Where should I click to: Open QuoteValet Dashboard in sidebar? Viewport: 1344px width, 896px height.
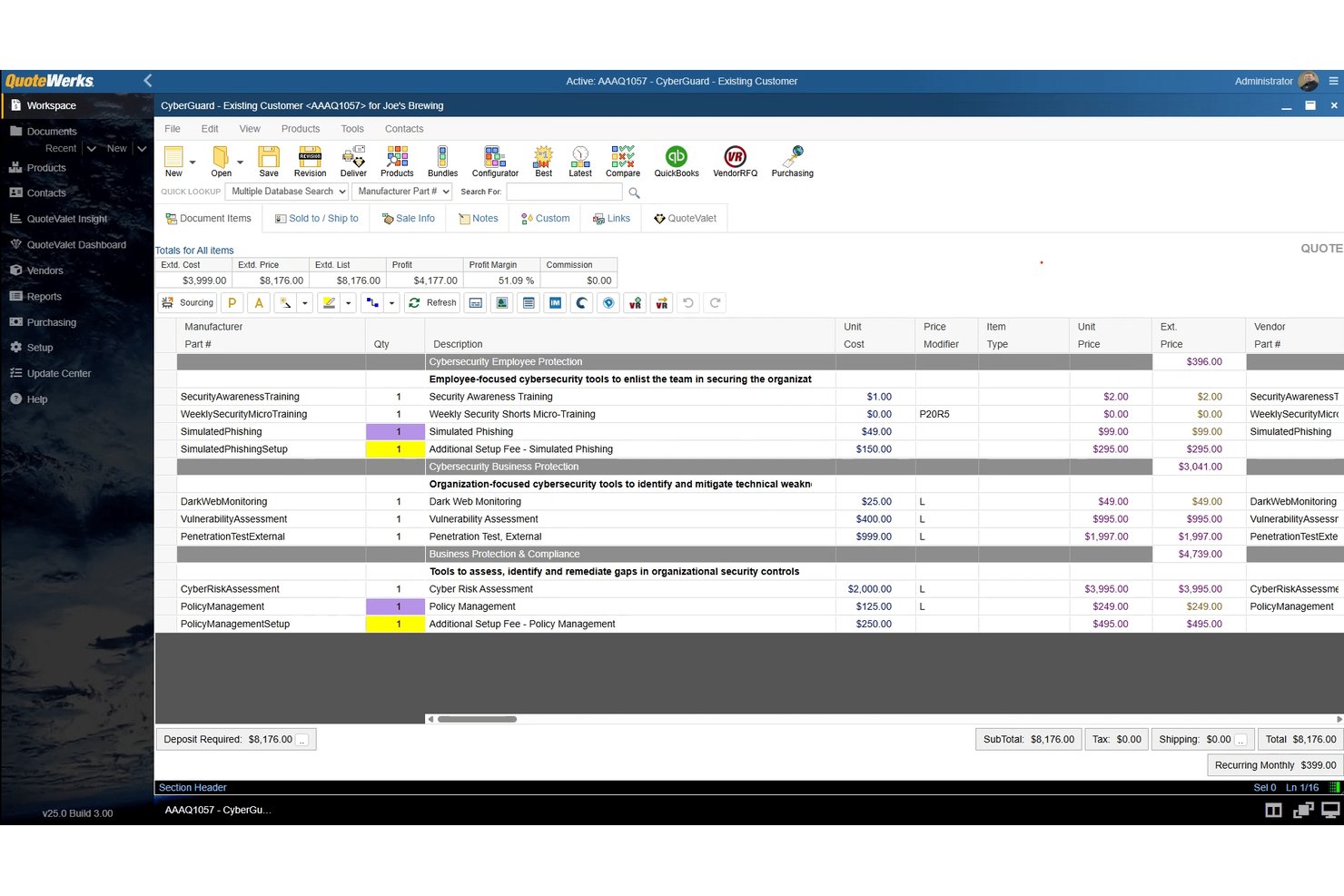point(76,245)
